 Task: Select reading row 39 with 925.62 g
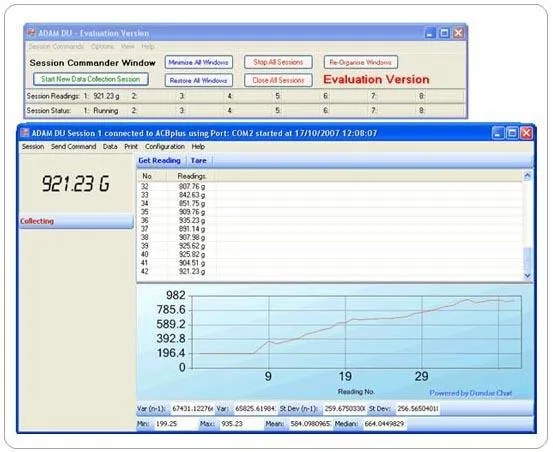pos(330,246)
